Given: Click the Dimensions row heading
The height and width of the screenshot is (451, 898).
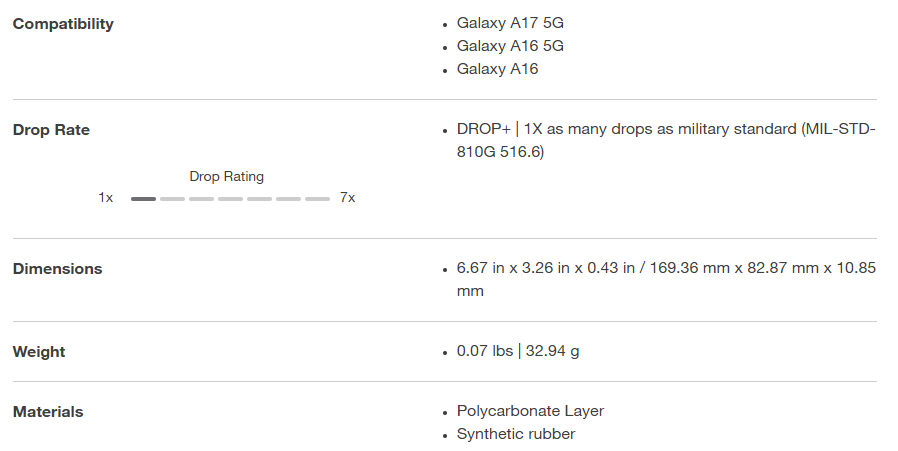Looking at the screenshot, I should point(57,269).
